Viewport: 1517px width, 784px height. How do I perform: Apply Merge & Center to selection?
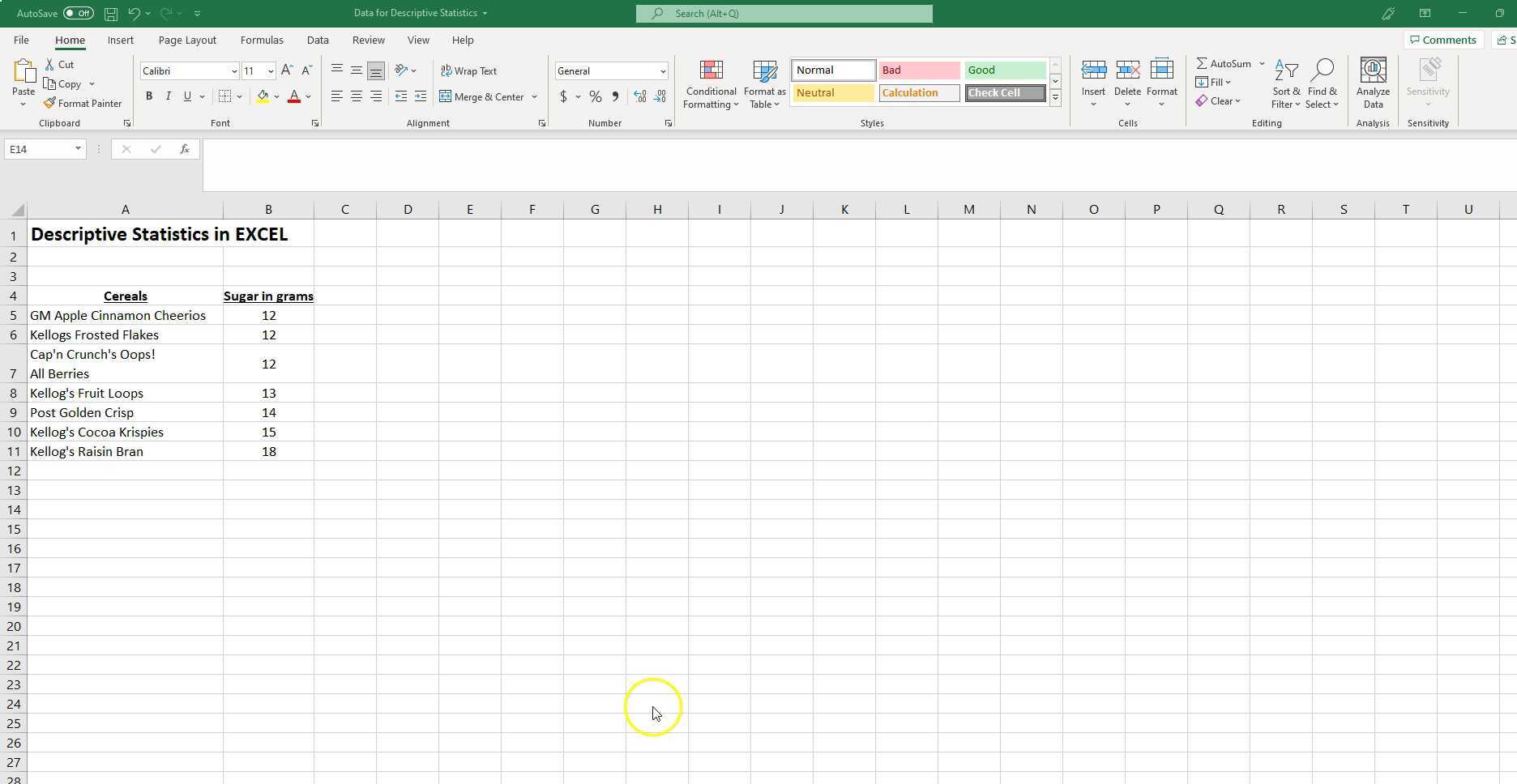(x=484, y=96)
